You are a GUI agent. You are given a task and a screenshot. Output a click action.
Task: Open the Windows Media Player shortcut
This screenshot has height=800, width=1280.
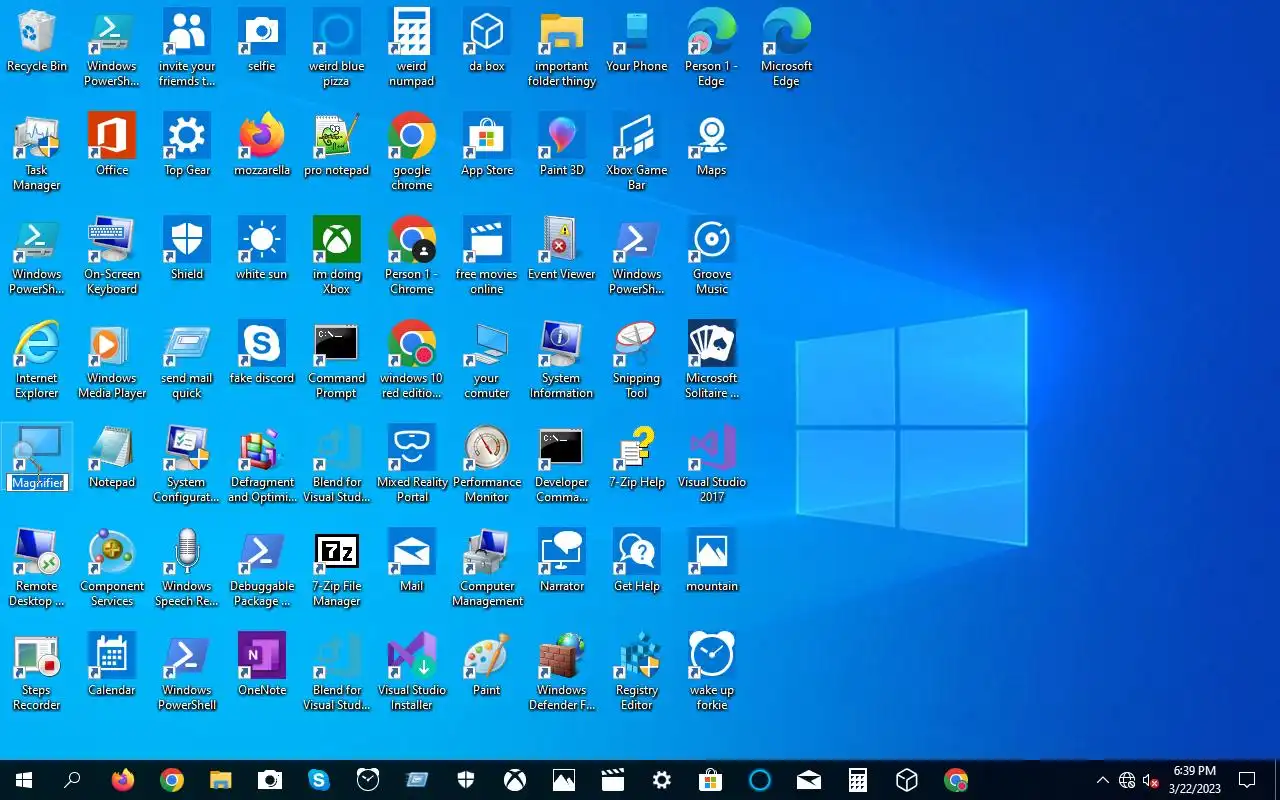112,360
